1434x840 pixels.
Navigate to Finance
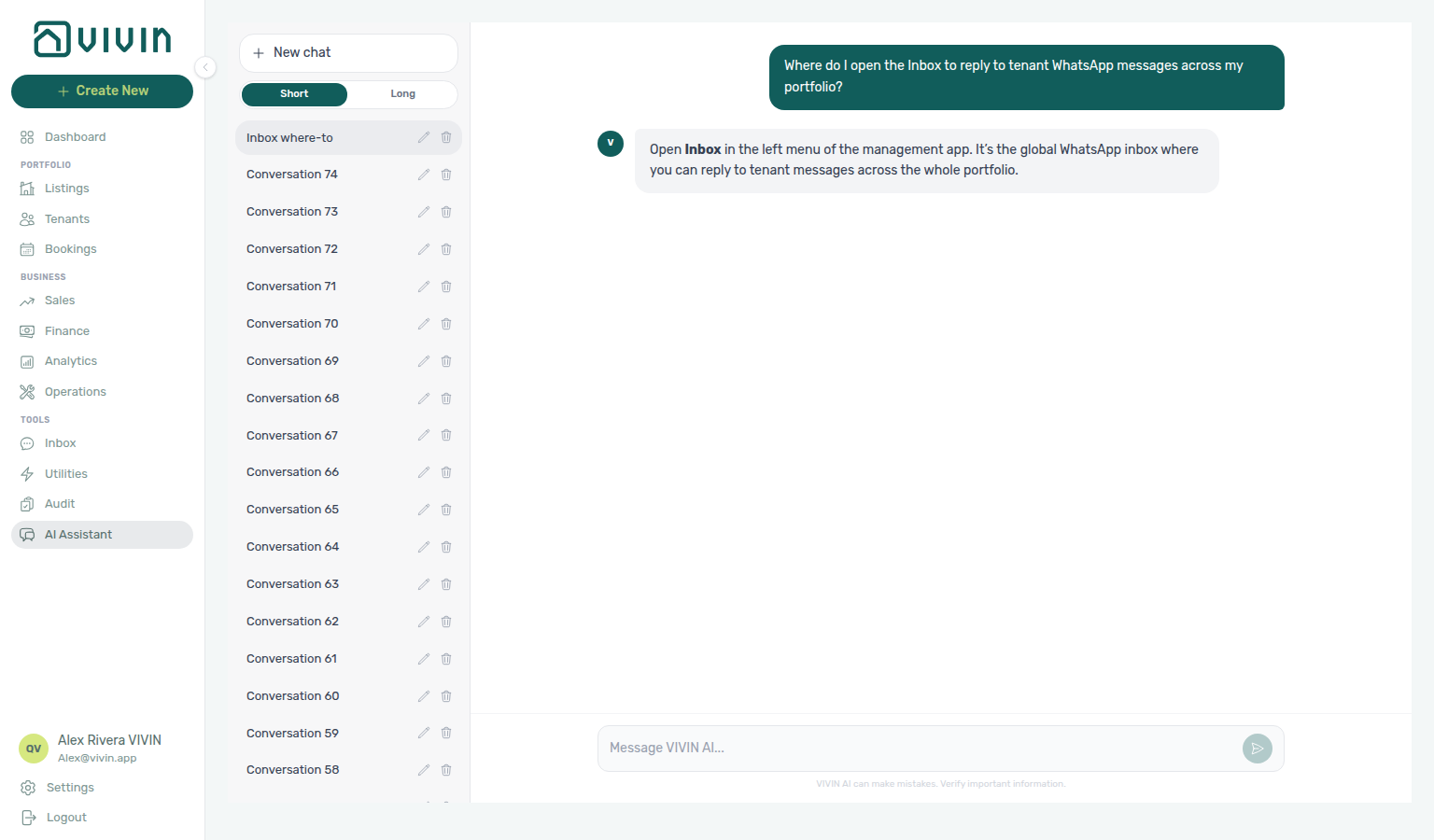point(102,331)
